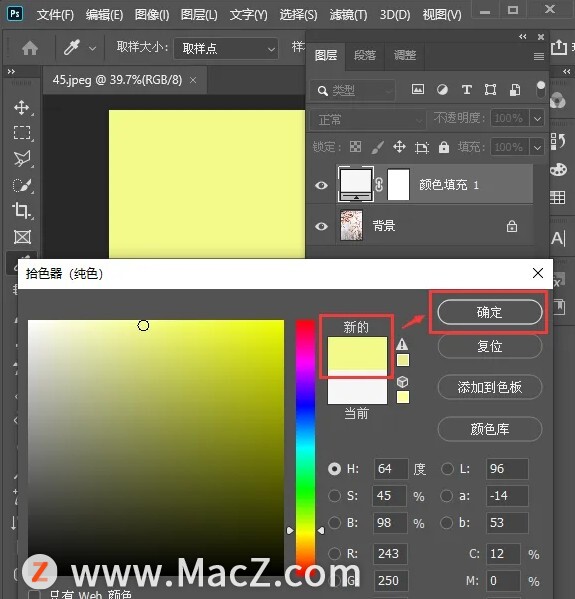The width and height of the screenshot is (575, 599).
Task: Select the B brightness radio button
Action: click(334, 522)
